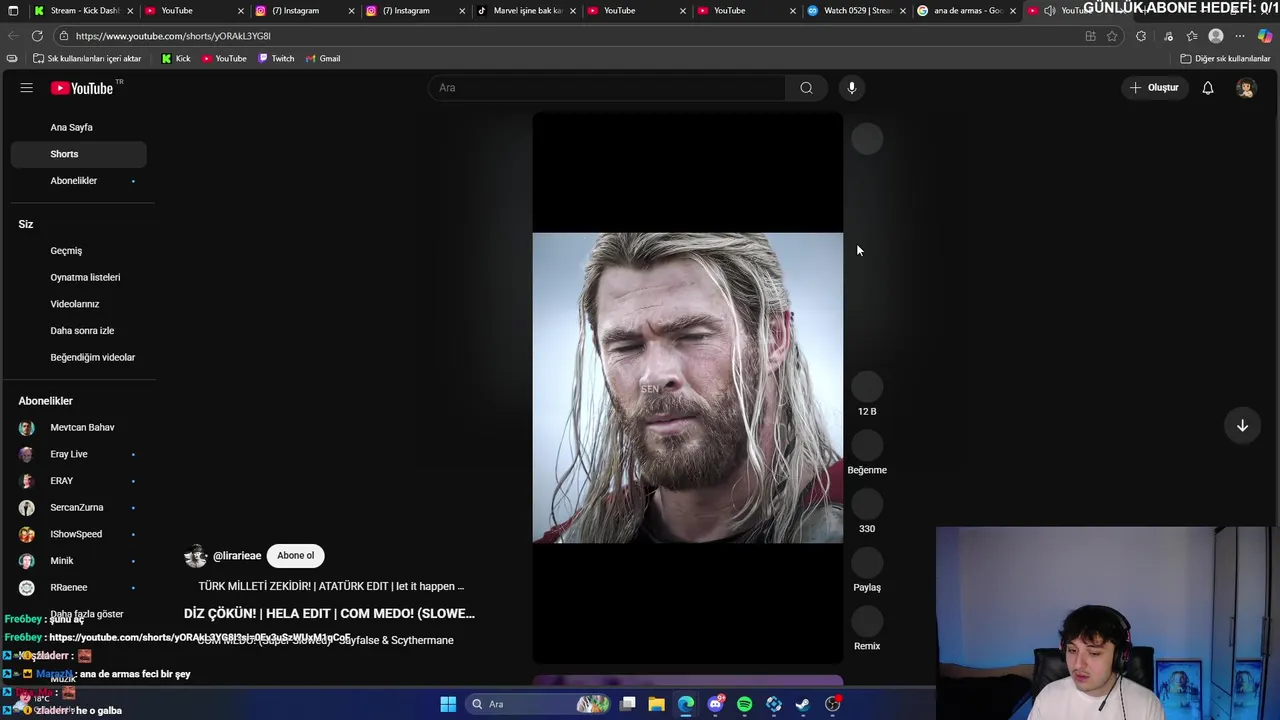This screenshot has width=1280, height=720.
Task: Share the Short with Paylaş button
Action: [x=867, y=563]
